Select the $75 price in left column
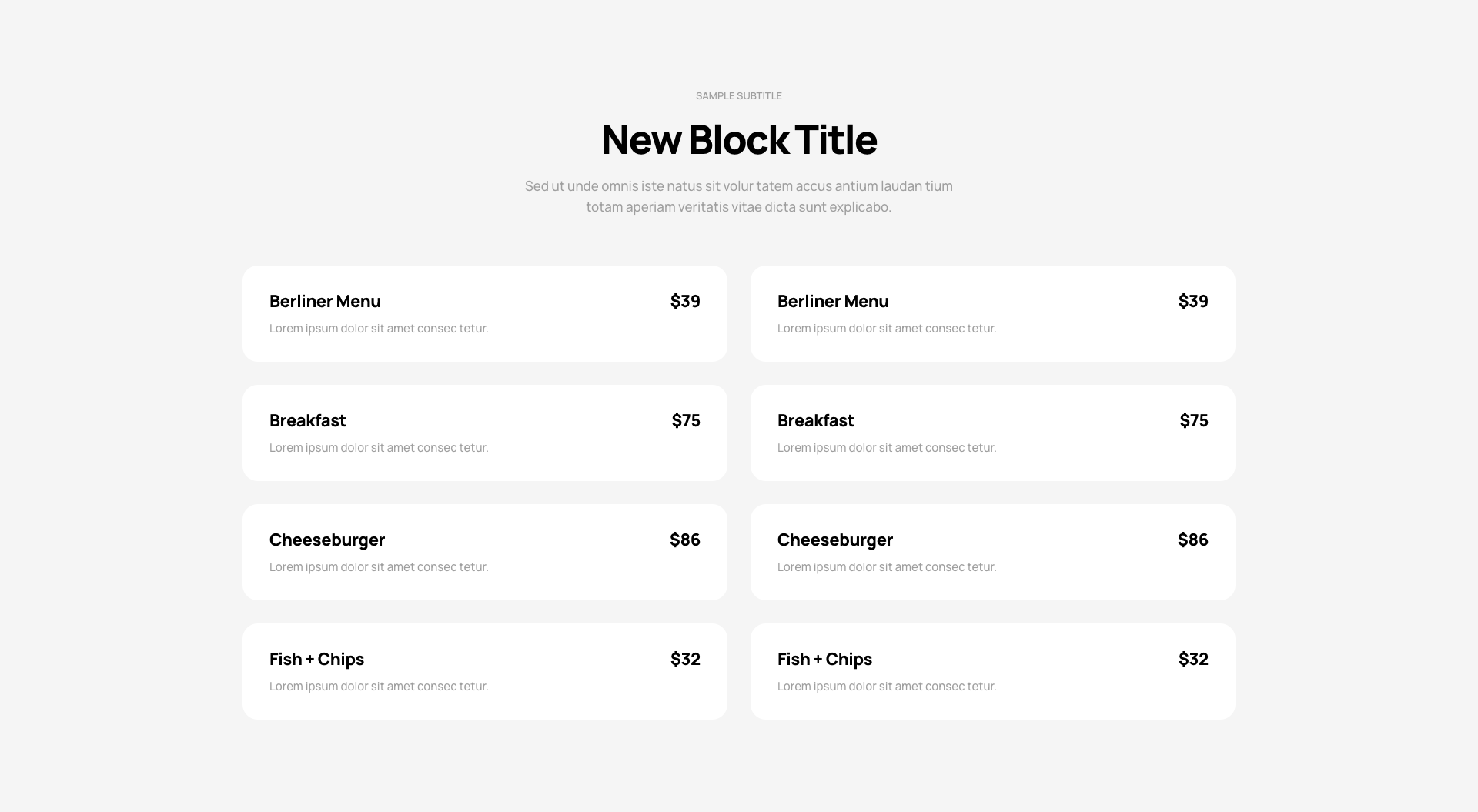 (686, 420)
